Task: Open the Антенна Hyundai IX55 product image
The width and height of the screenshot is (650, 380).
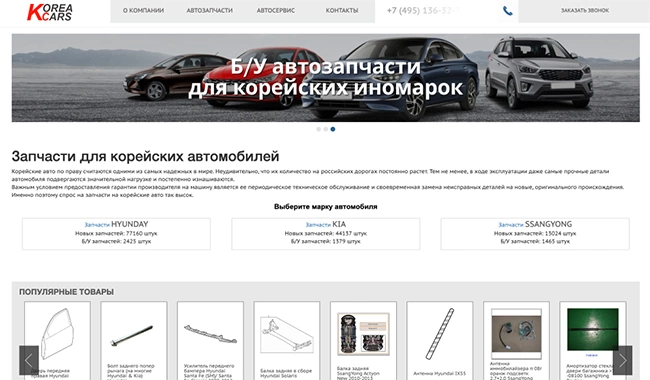Action: point(439,334)
